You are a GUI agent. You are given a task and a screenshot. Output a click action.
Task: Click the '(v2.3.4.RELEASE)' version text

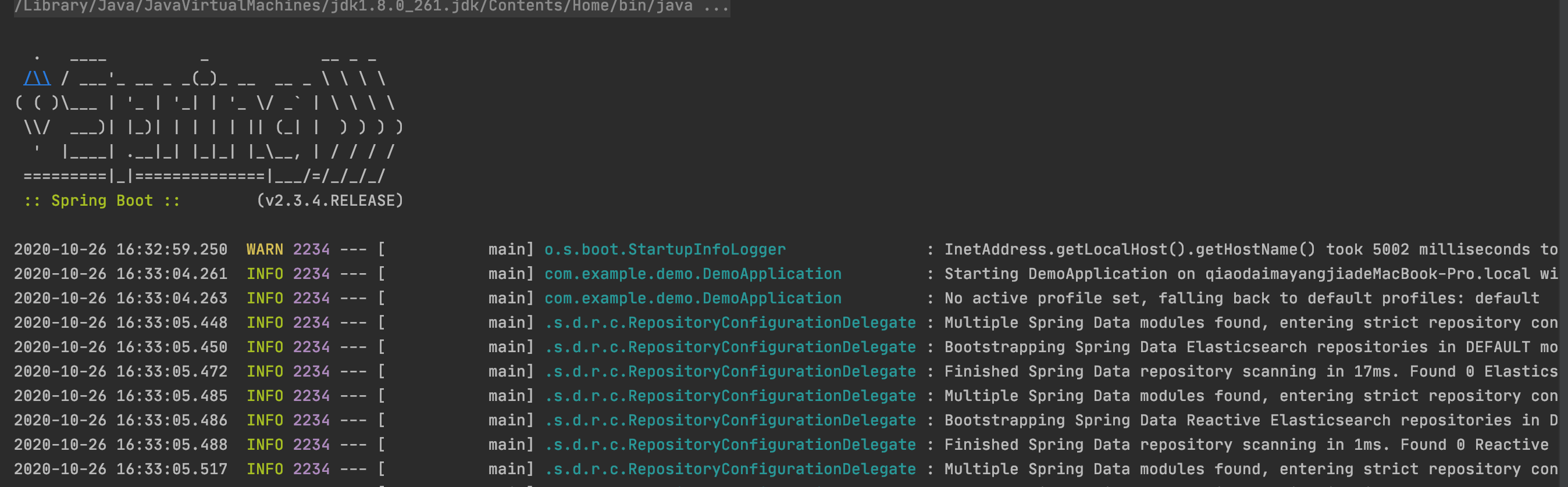[x=330, y=200]
